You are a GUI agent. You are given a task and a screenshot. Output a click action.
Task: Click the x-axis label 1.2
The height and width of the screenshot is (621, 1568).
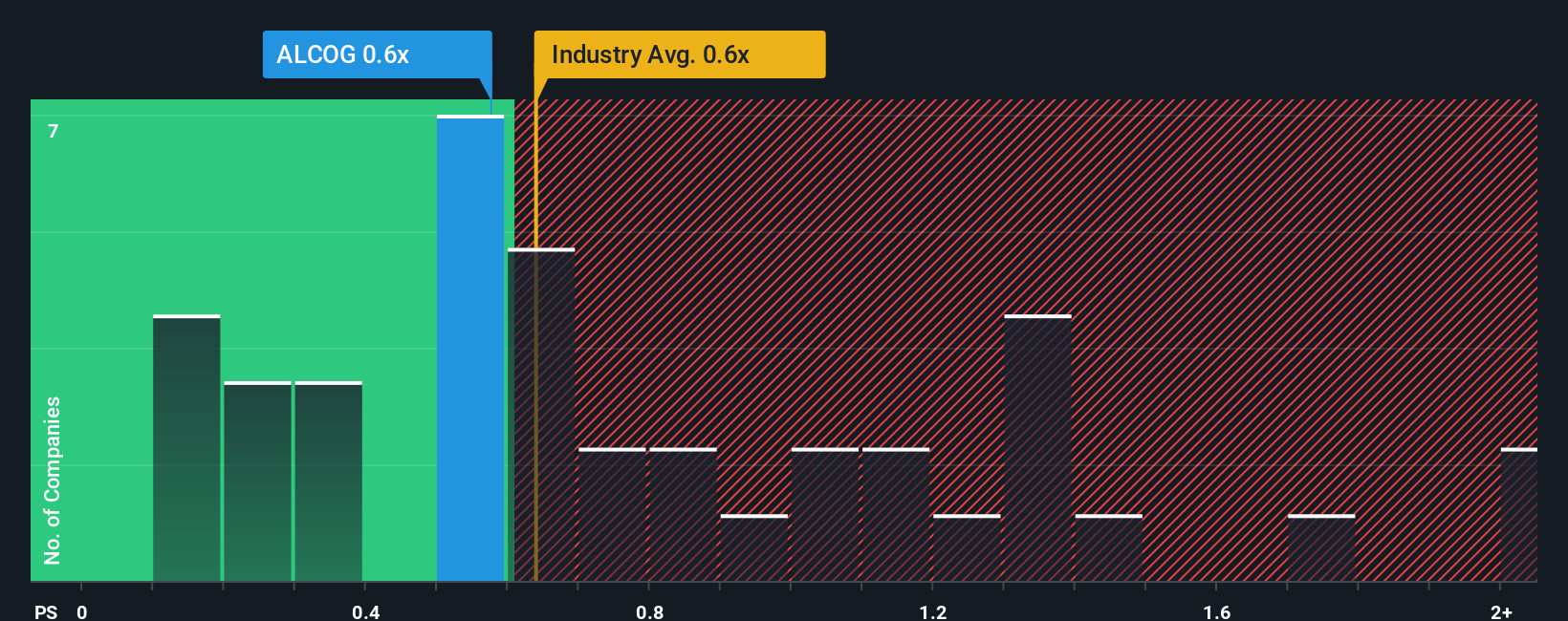[x=933, y=611]
